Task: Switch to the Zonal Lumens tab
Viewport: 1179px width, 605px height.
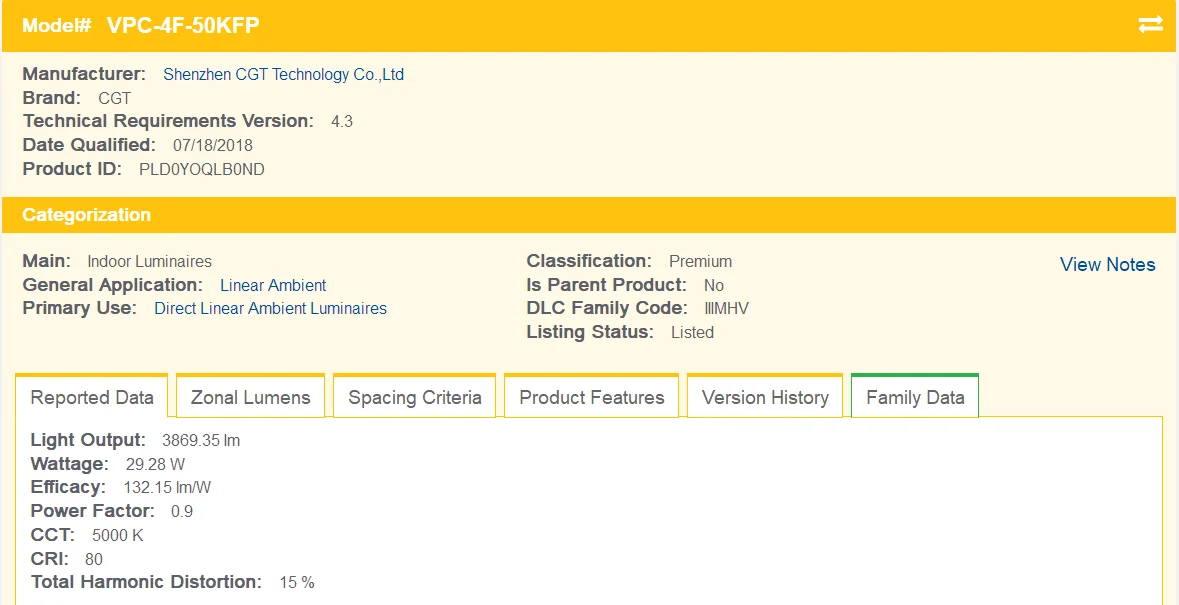Action: pos(250,398)
